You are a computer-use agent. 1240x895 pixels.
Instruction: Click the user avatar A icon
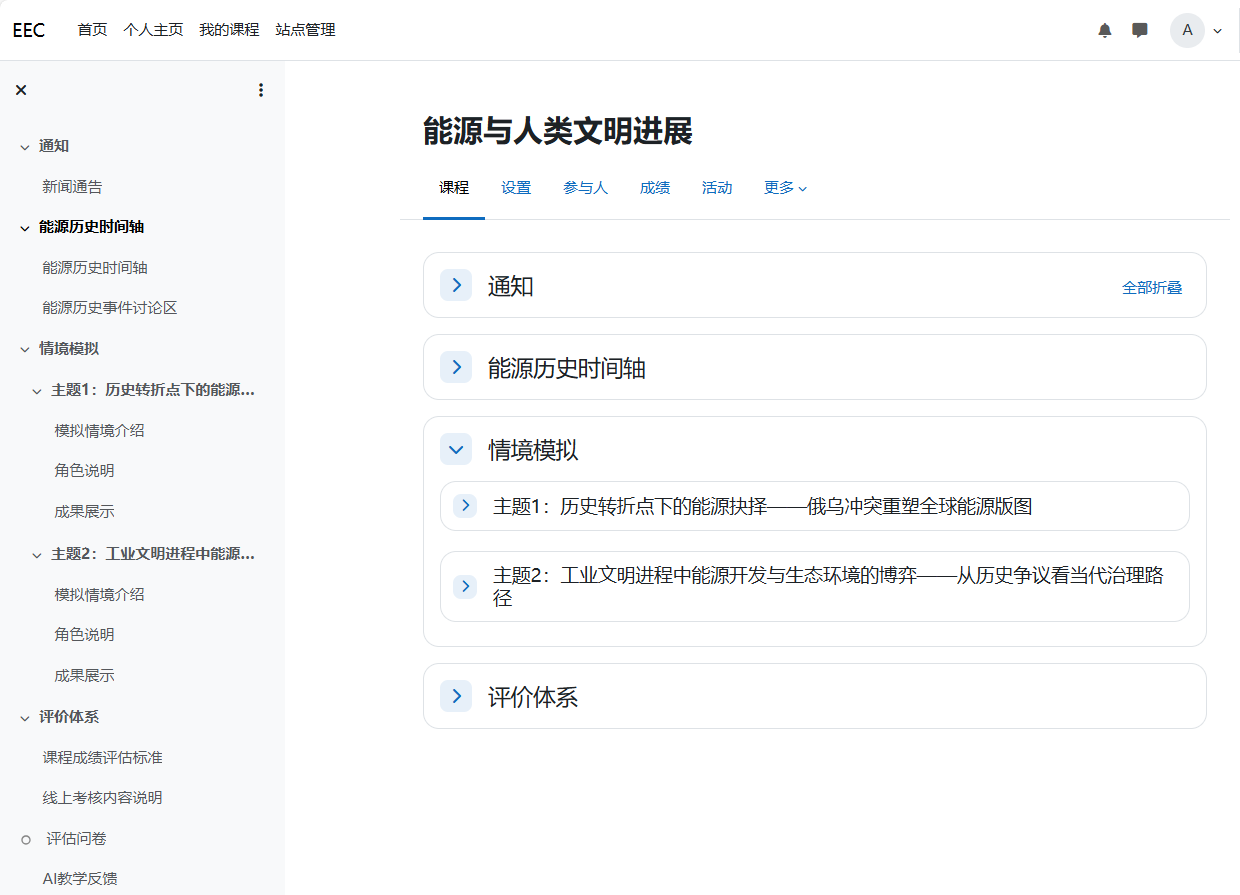pos(1187,30)
